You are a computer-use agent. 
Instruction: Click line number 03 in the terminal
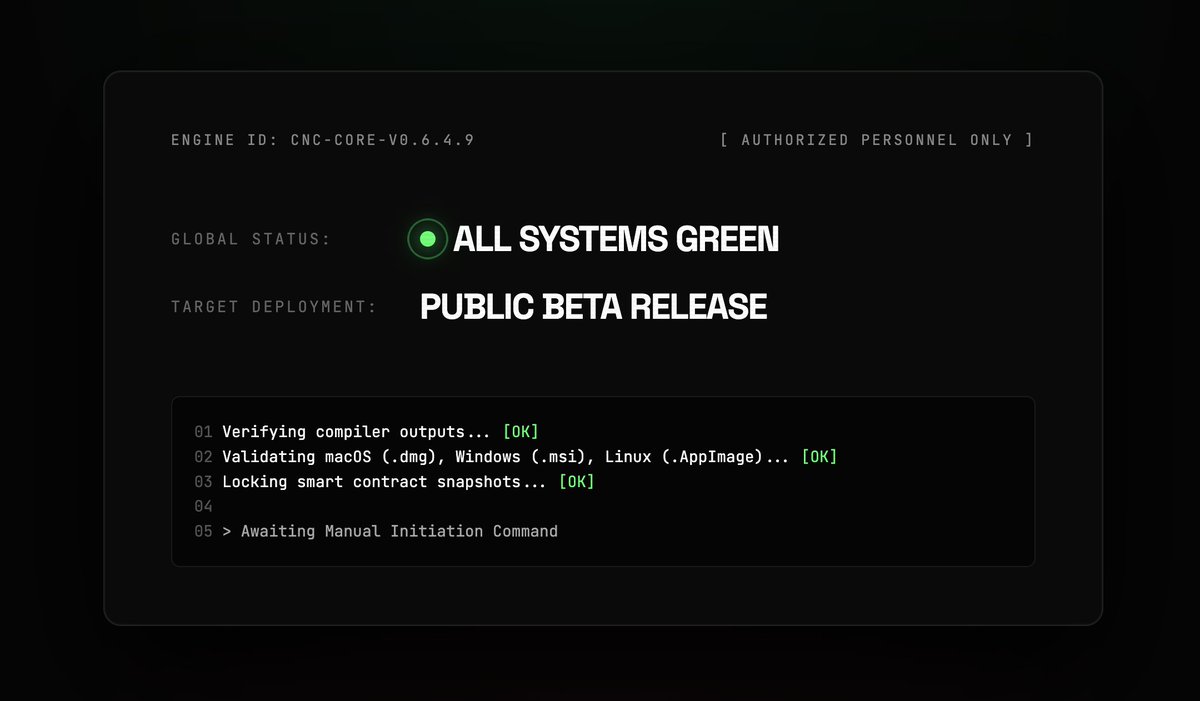pos(203,482)
